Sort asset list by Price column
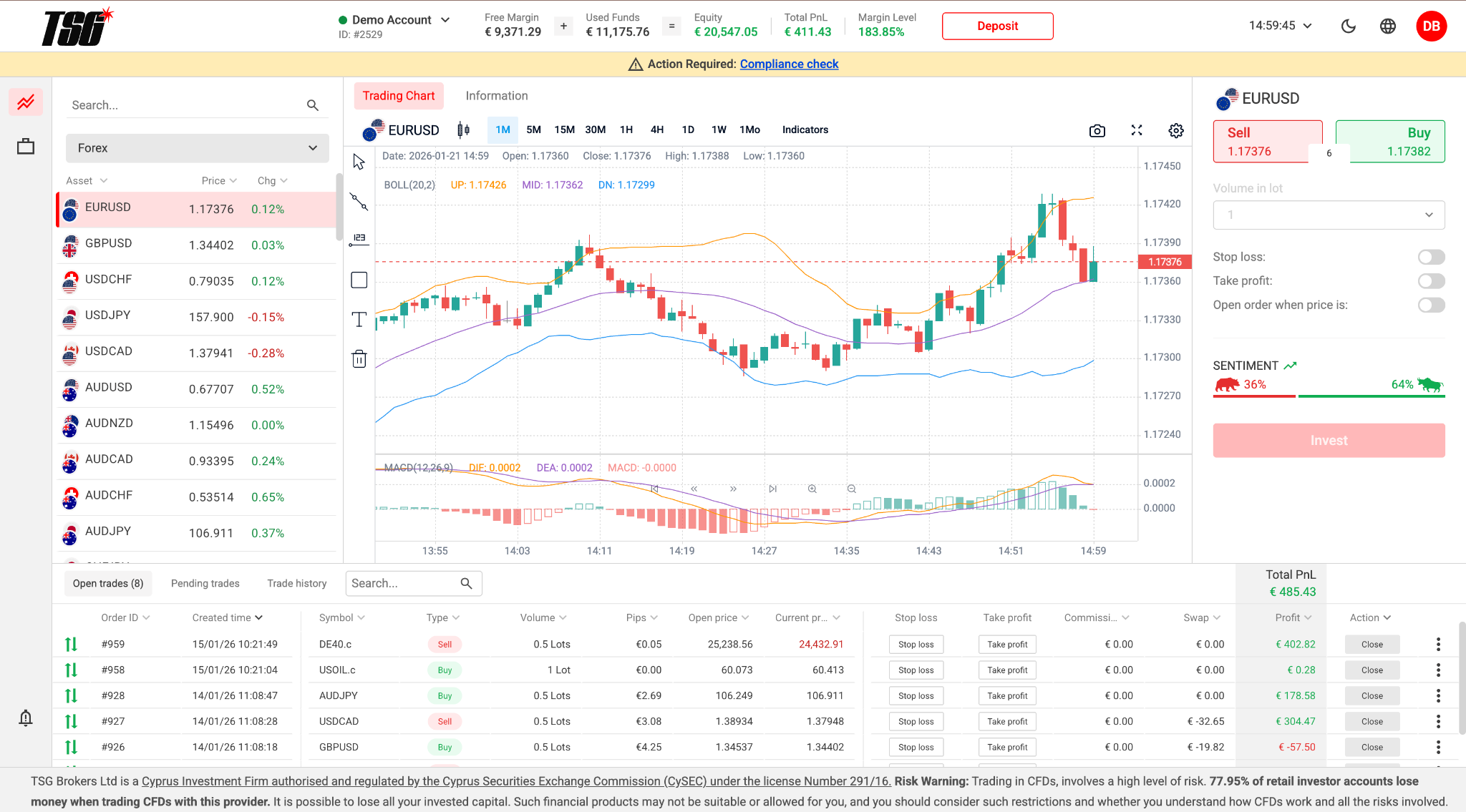1466x812 pixels. pos(219,181)
